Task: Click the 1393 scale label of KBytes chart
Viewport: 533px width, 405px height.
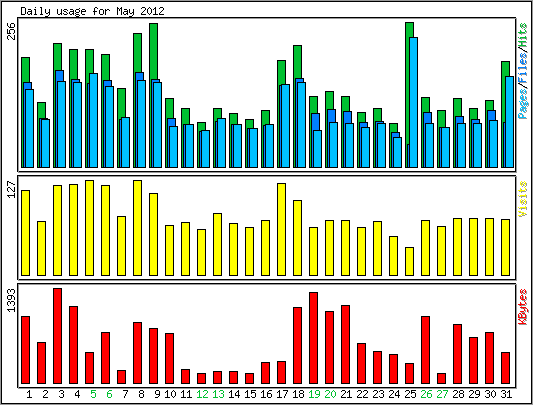Action: (x=12, y=300)
